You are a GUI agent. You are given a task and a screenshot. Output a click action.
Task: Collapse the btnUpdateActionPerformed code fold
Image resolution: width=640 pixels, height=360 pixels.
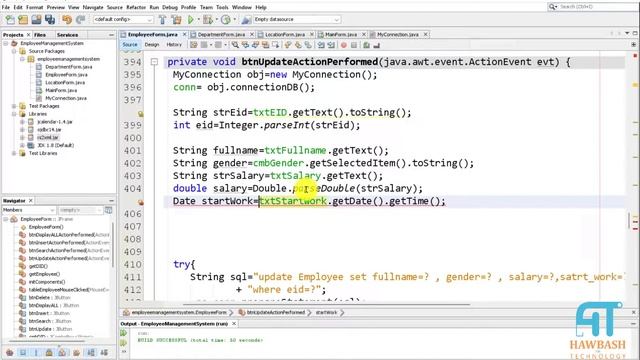point(154,62)
